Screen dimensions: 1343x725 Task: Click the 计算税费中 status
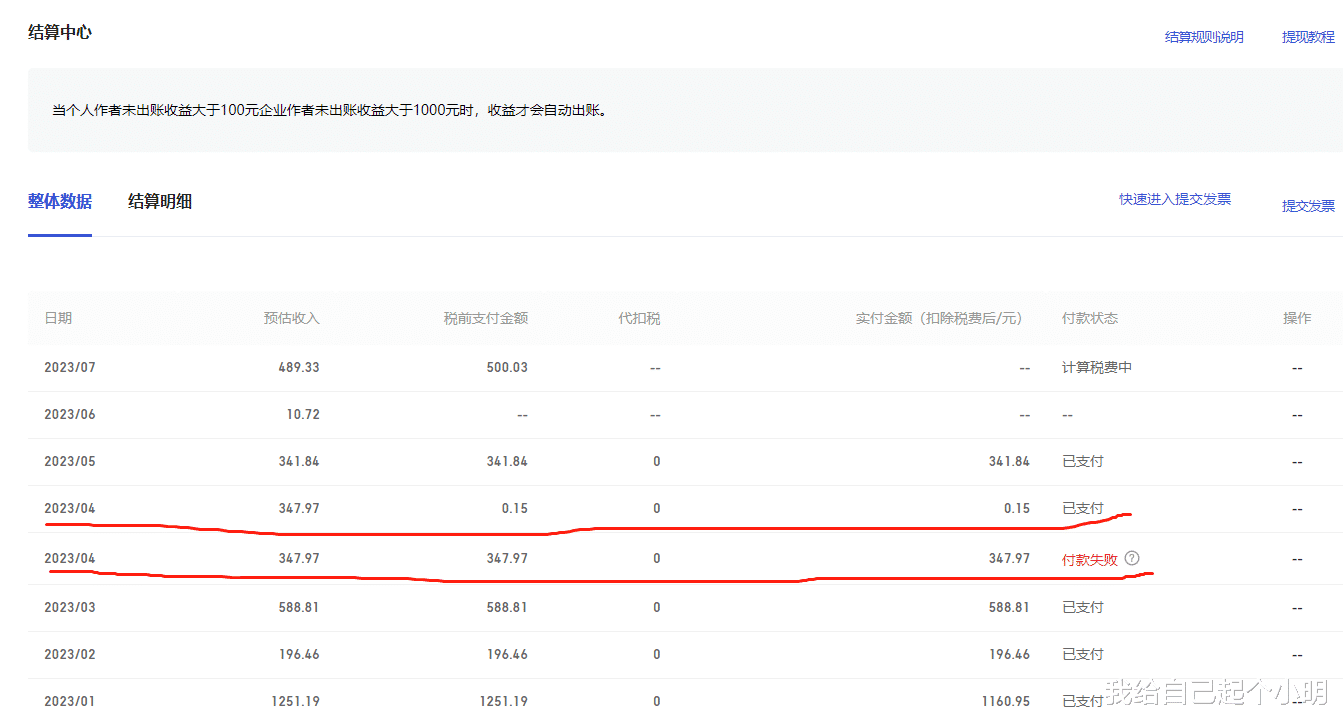tap(1097, 367)
